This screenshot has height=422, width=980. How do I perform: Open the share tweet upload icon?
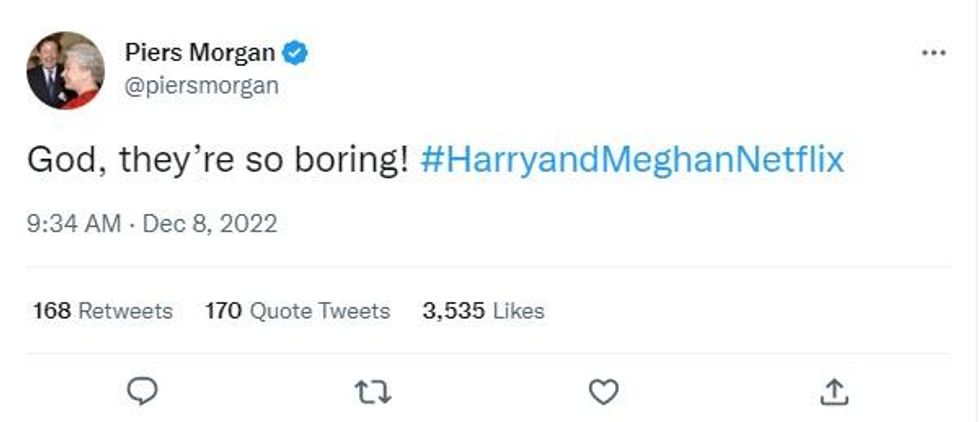click(x=833, y=392)
